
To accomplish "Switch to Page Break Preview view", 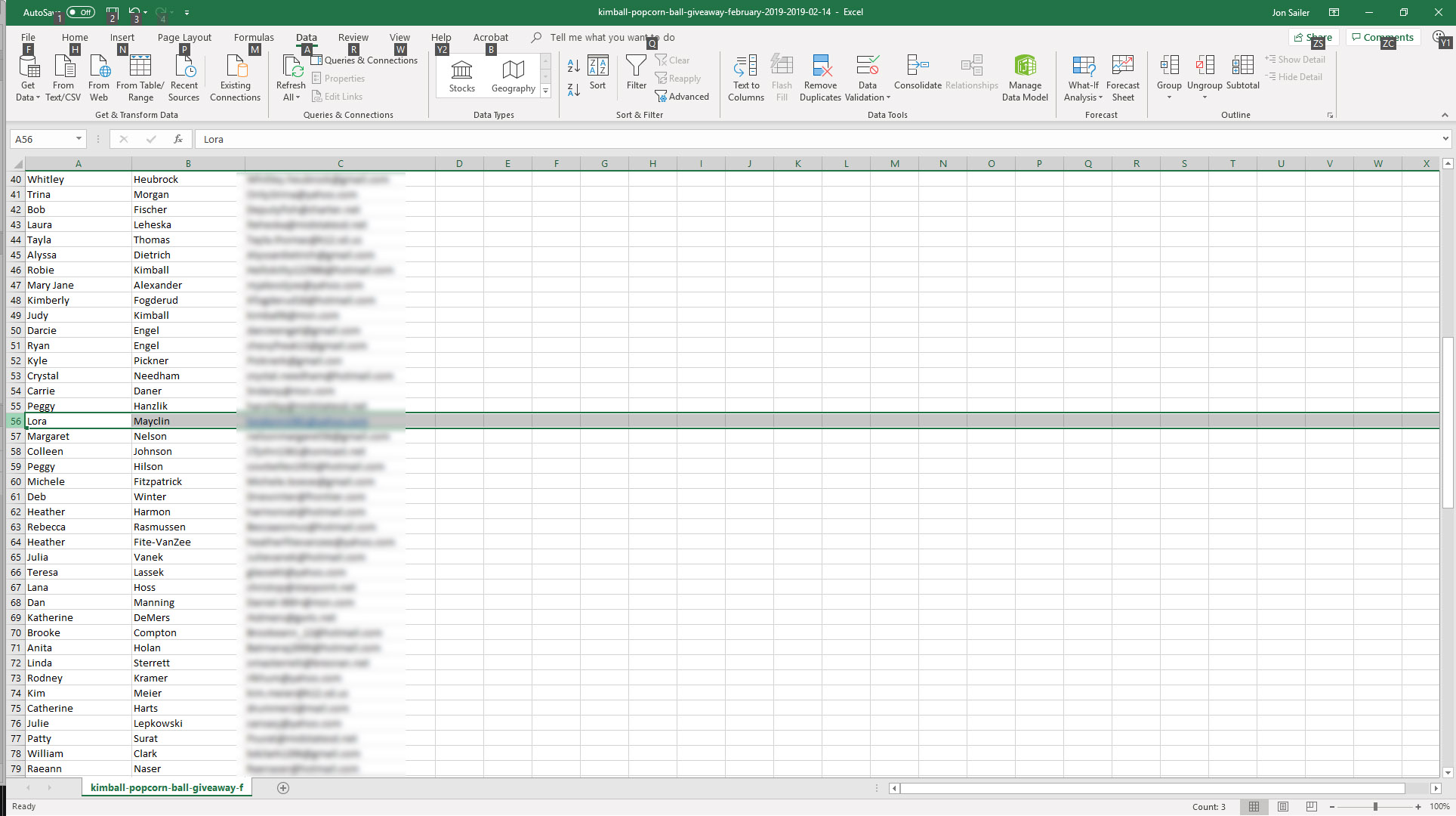I will [1311, 807].
